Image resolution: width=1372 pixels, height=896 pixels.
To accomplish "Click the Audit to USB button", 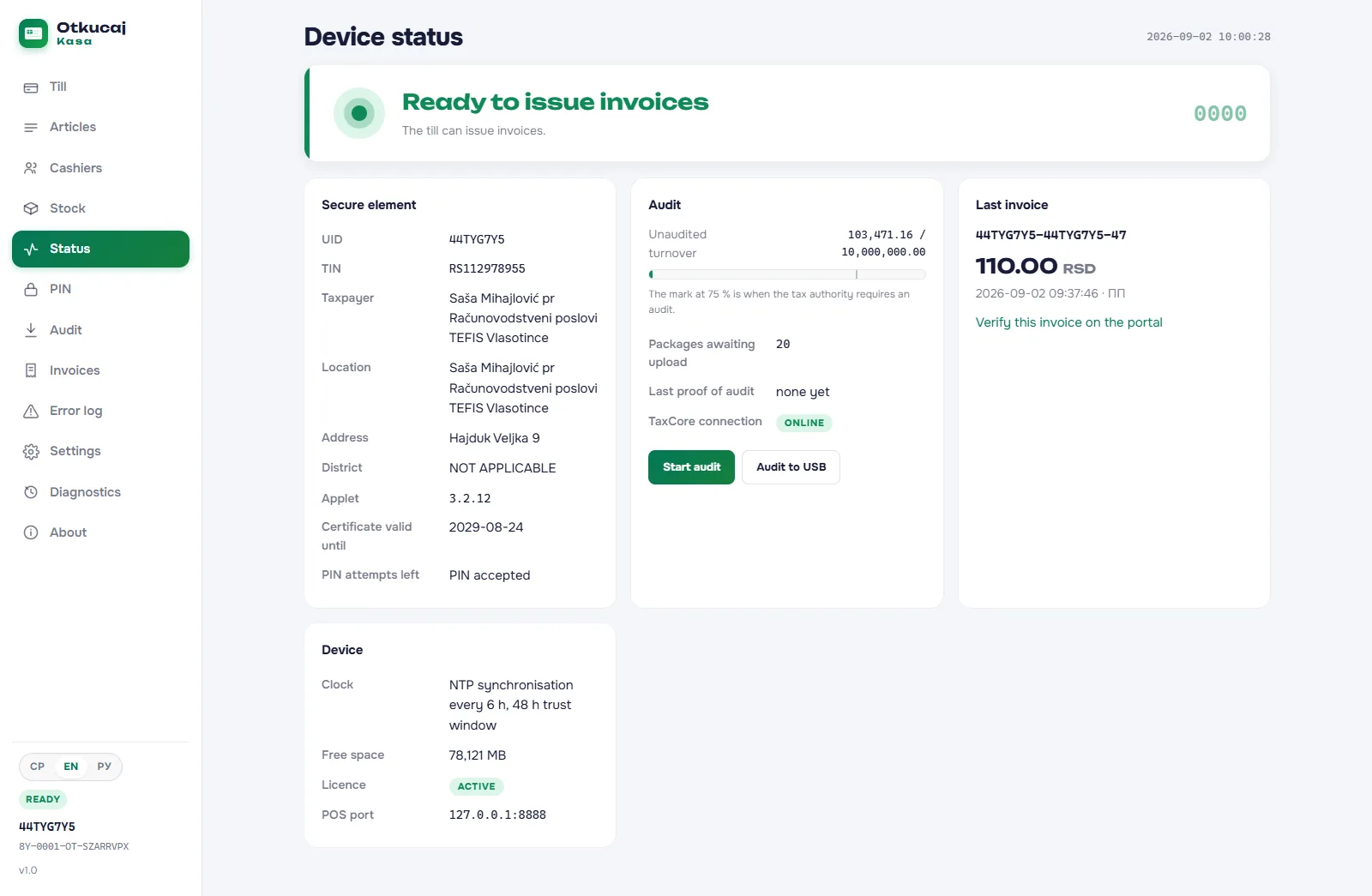I will click(x=791, y=467).
